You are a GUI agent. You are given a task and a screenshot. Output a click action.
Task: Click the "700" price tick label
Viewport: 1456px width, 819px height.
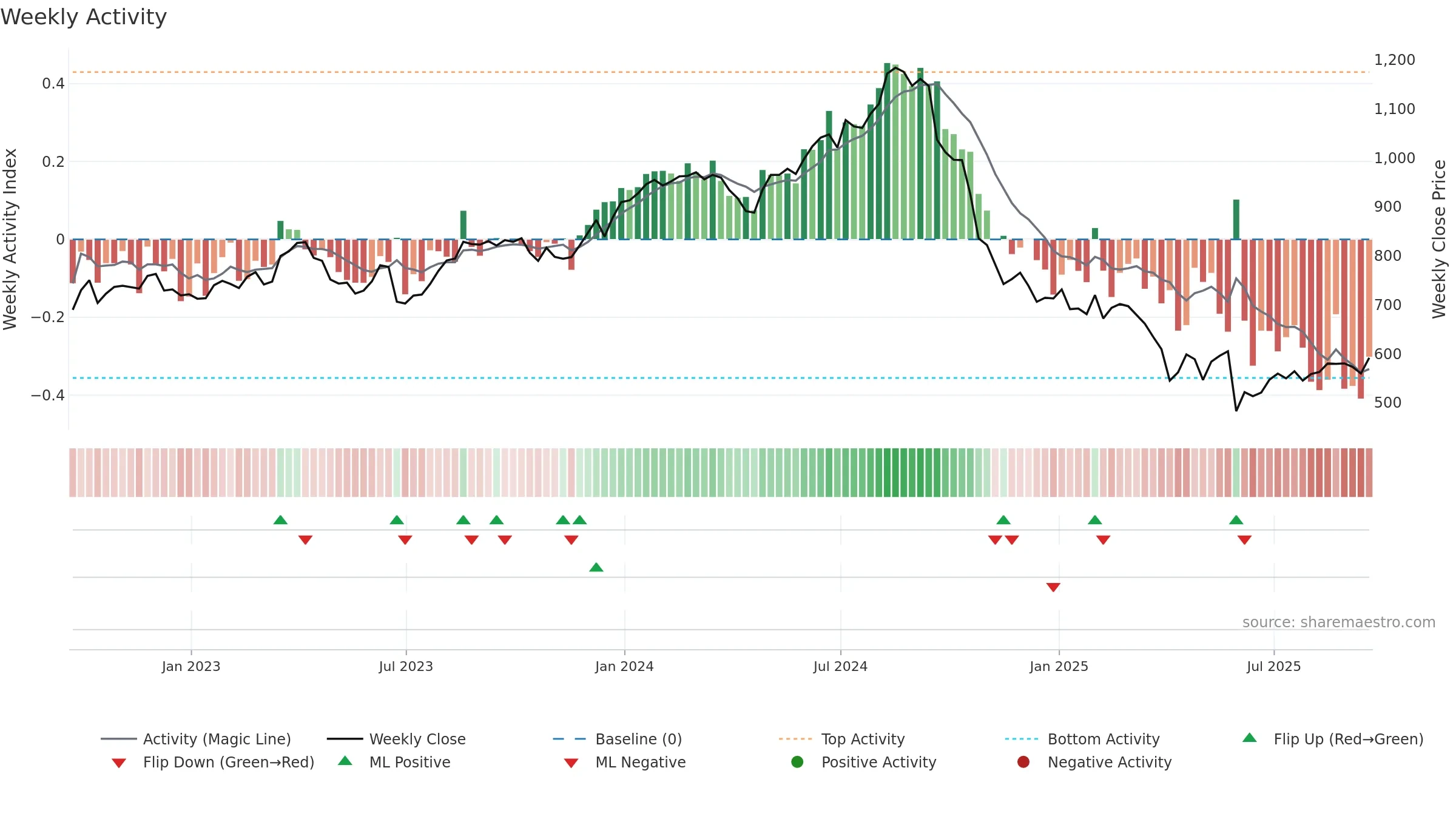pyautogui.click(x=1388, y=305)
